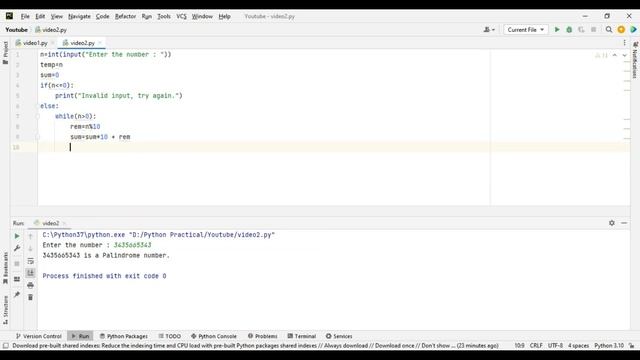The height and width of the screenshot is (360, 640).
Task: Open the Code menu
Action: click(x=102, y=16)
